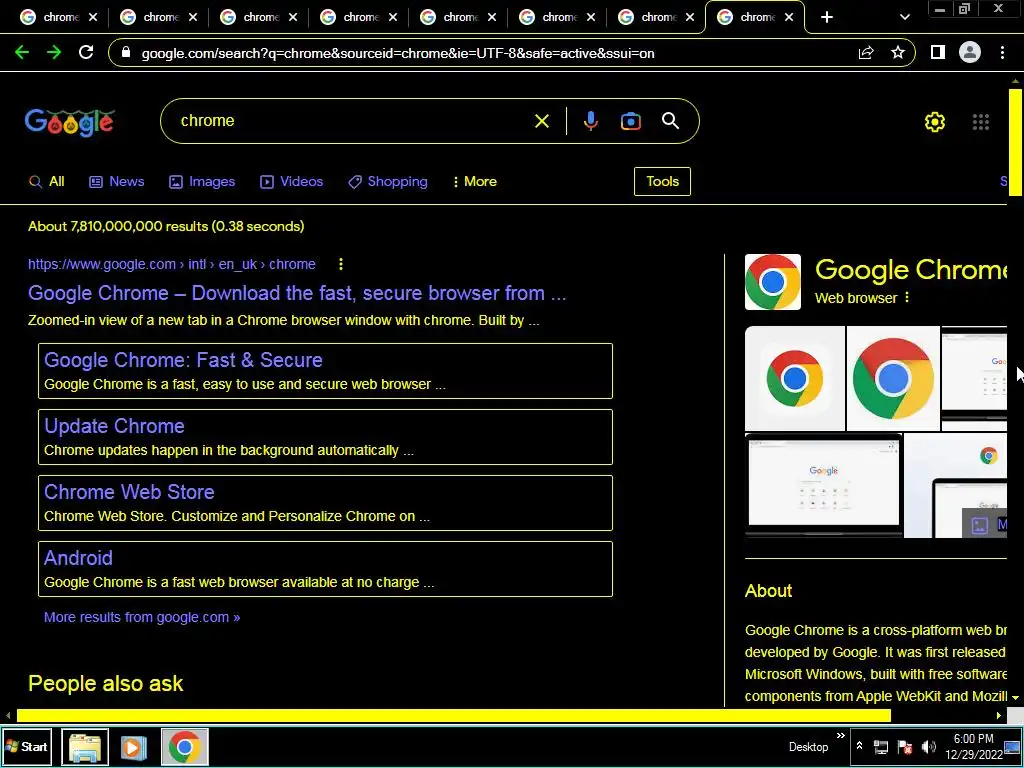This screenshot has height=768, width=1024.
Task: Click the Chrome taskbar icon
Action: point(184,746)
